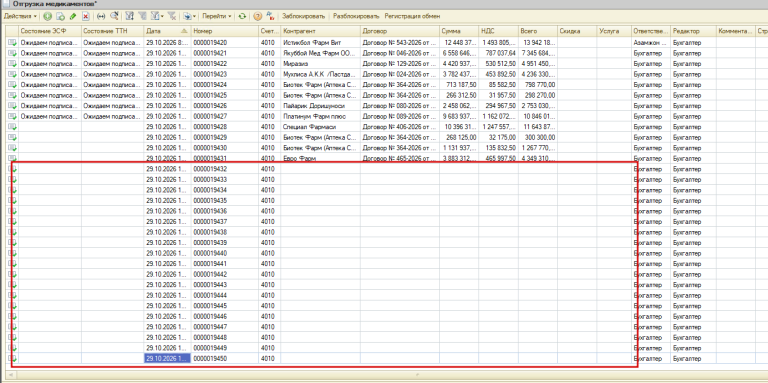The image size is (768, 383).
Task: Click the Find in list icon
Action: tap(114, 16)
